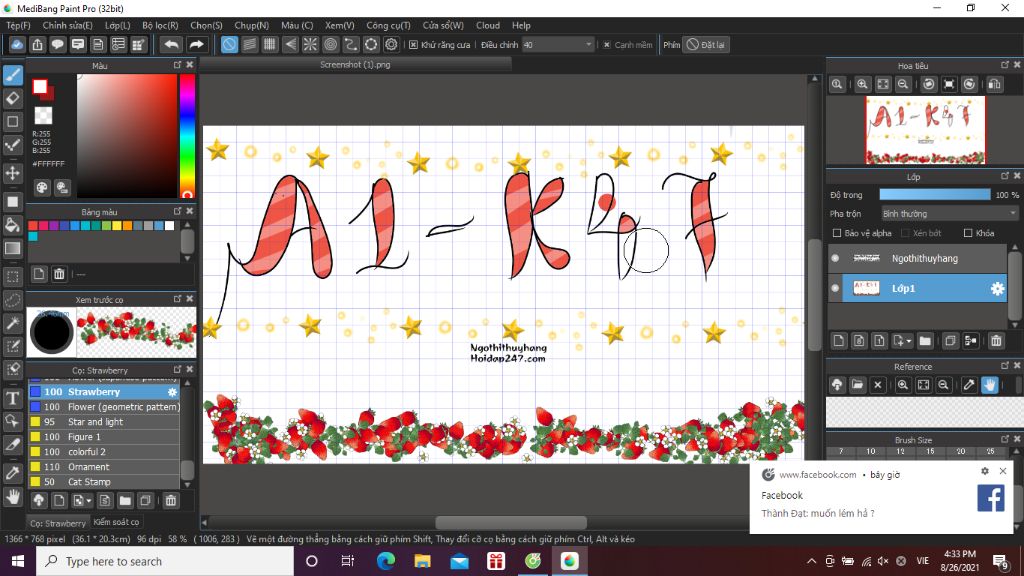Click the Windows search box

tap(165, 561)
